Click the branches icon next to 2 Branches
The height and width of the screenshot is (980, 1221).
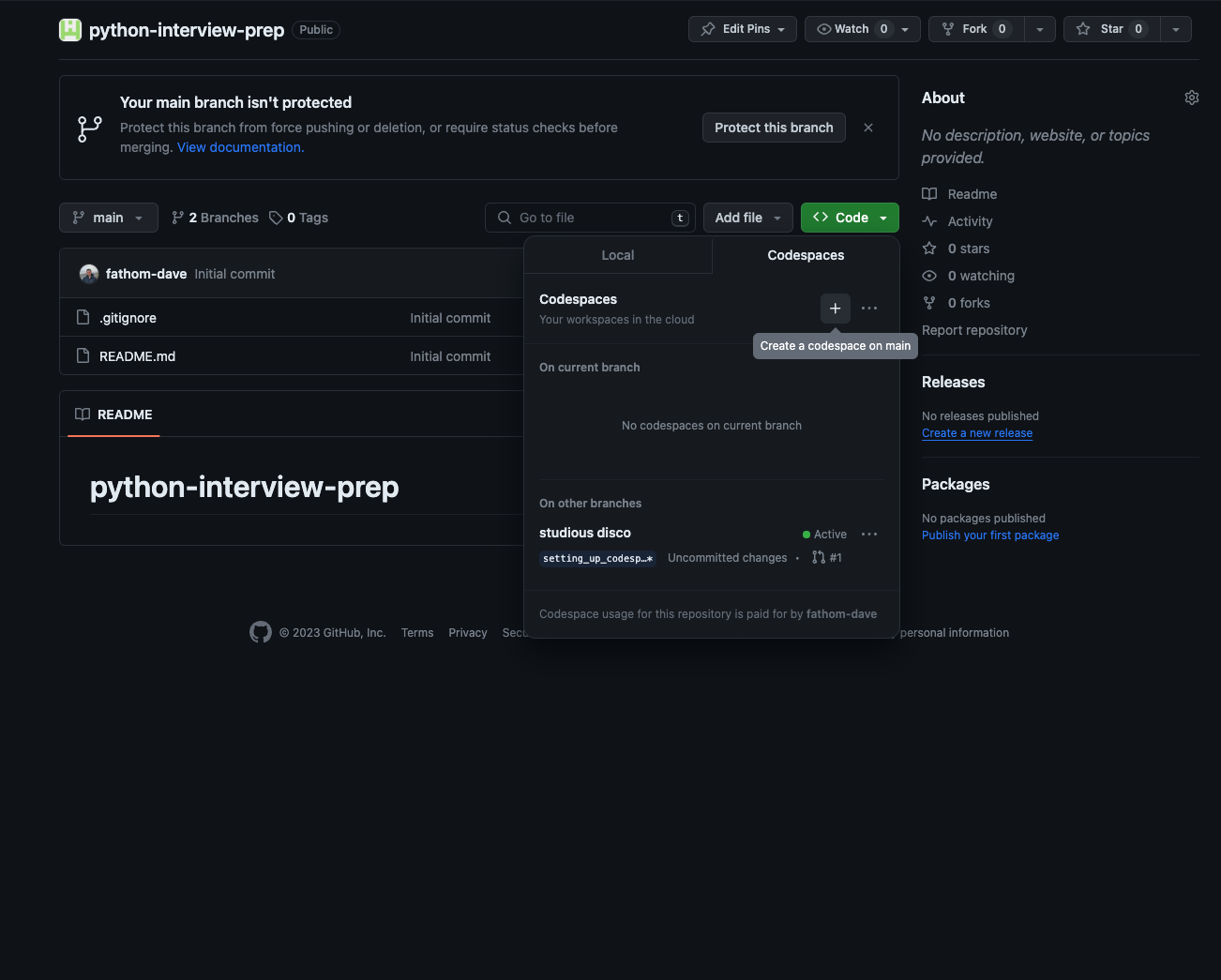coord(178,218)
